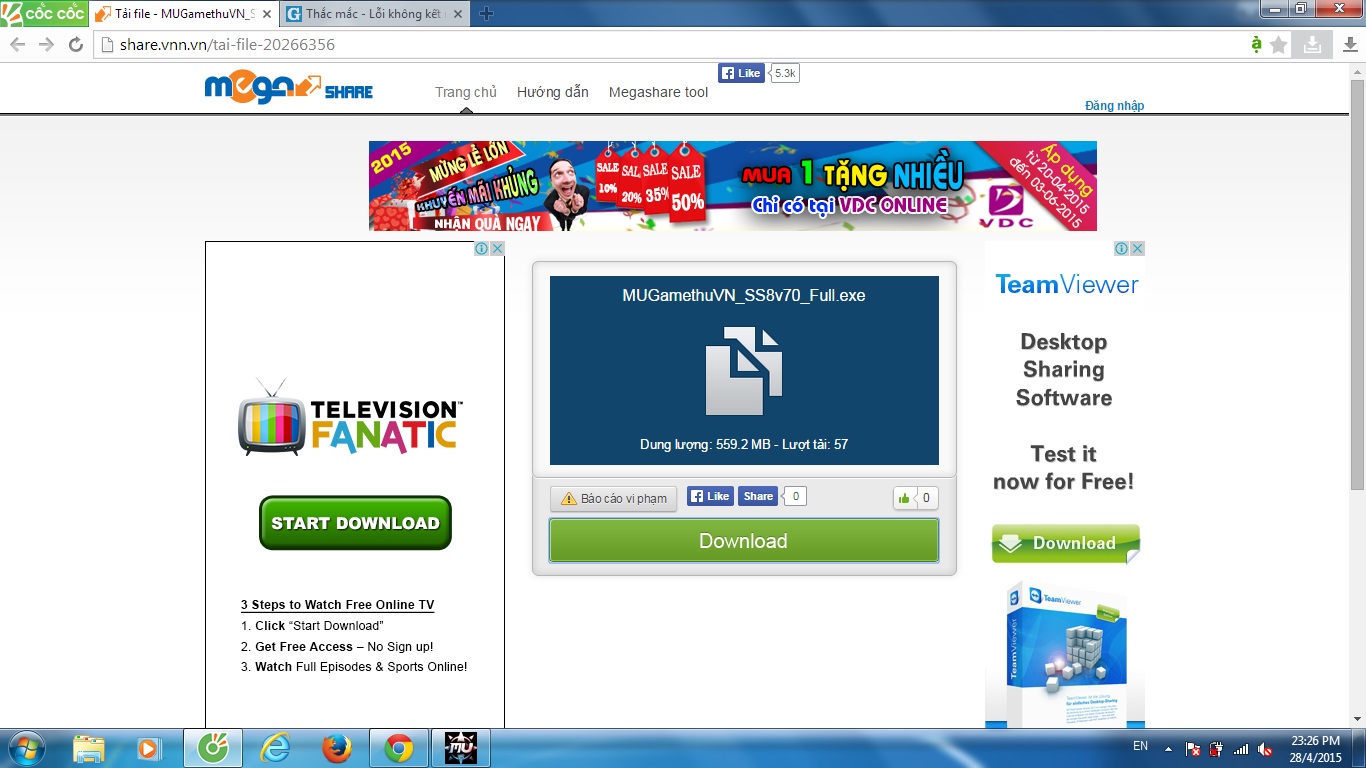Open Google Chrome from the taskbar
Viewport: 1366px width, 768px height.
[x=399, y=748]
